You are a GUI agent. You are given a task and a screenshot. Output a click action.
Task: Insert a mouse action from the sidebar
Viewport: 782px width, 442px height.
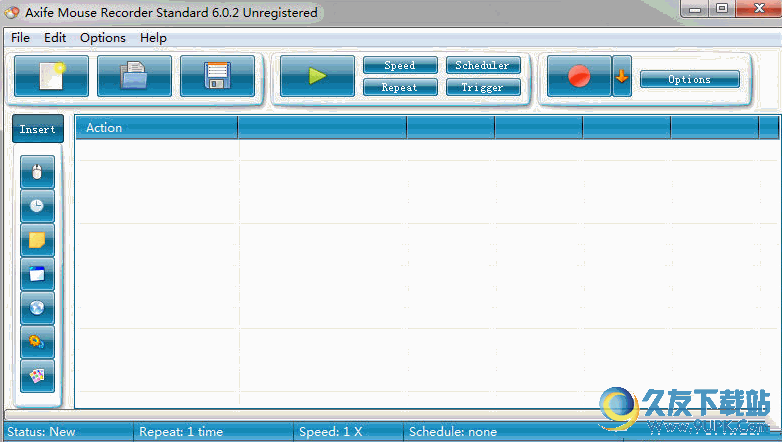[37, 172]
